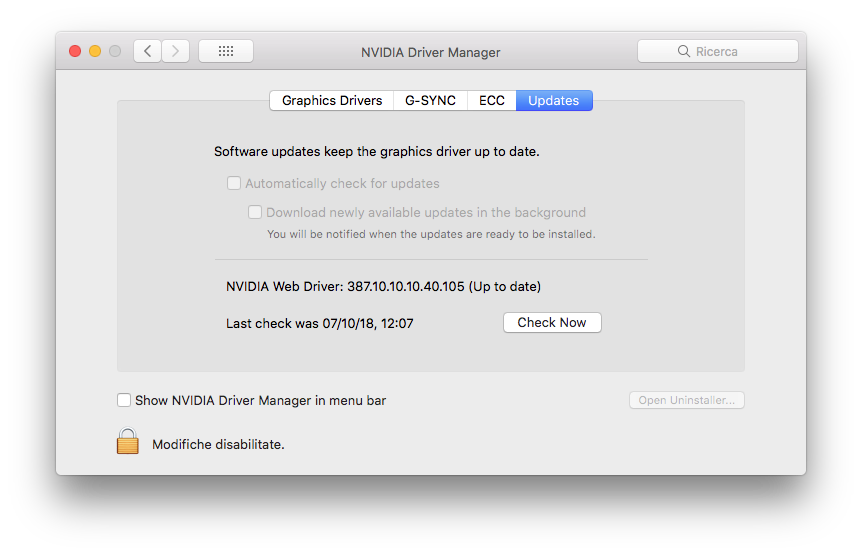Close the NVIDIA Driver Manager window
The height and width of the screenshot is (555, 862).
pyautogui.click(x=75, y=51)
